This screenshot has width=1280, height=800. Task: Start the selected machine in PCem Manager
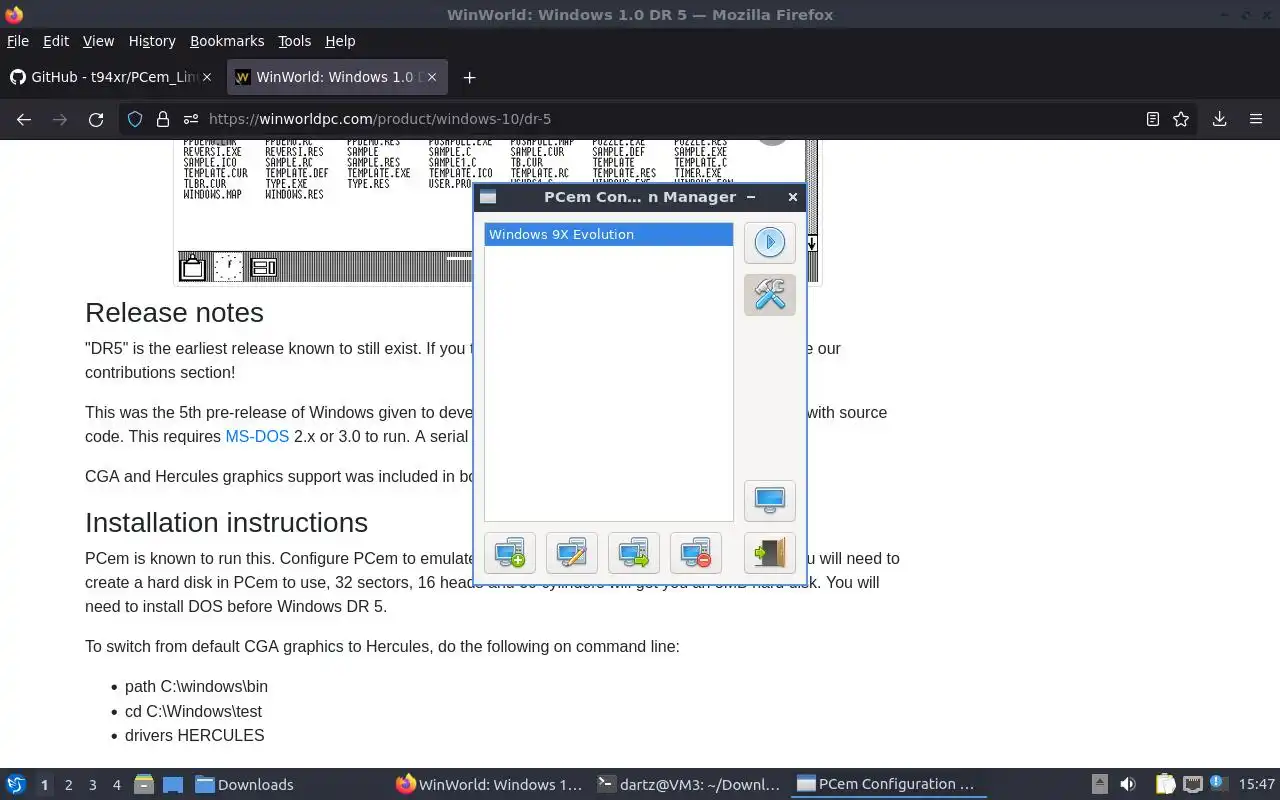769,242
